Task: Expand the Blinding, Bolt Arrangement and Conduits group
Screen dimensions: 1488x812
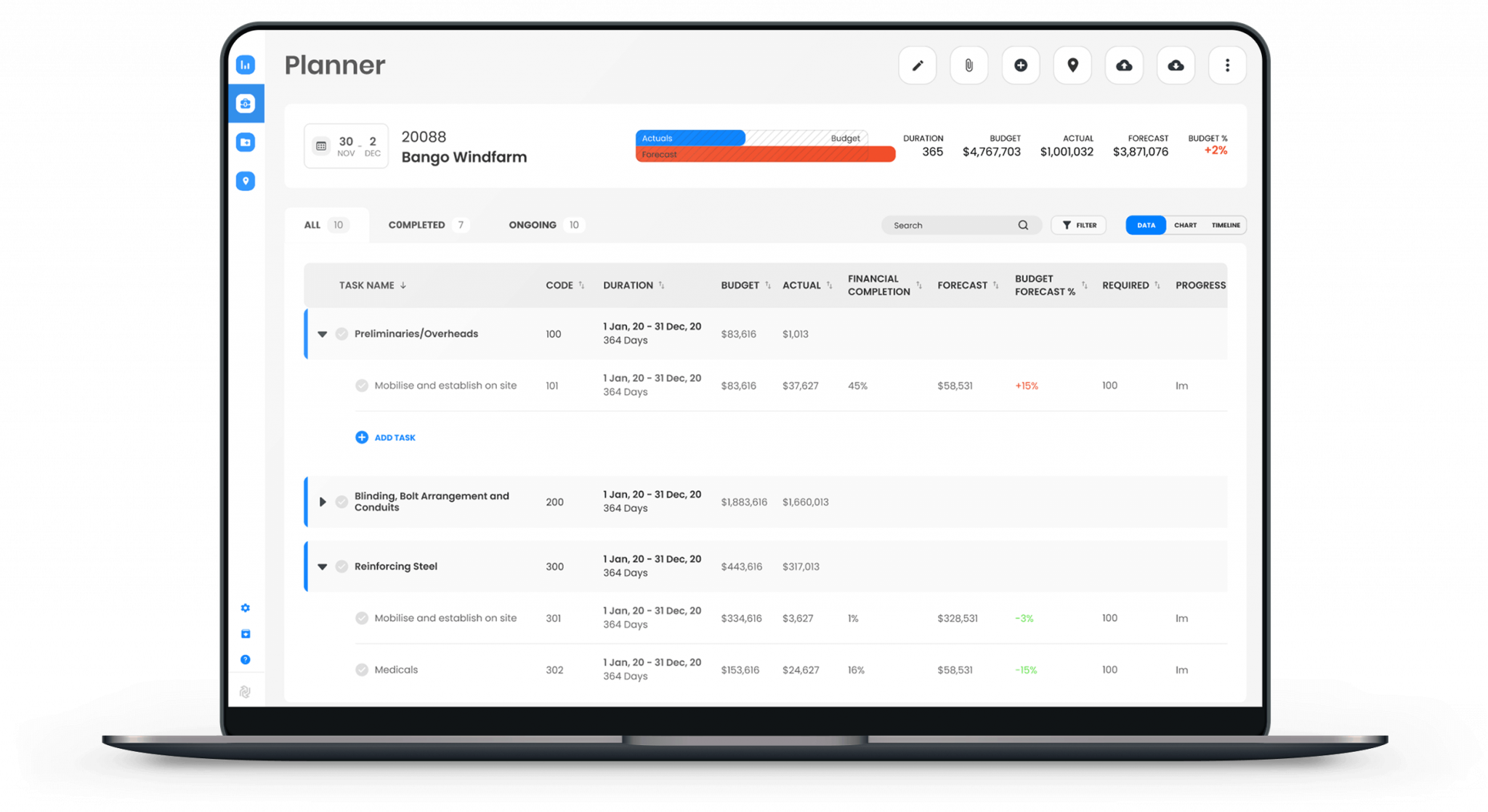Action: (x=323, y=501)
